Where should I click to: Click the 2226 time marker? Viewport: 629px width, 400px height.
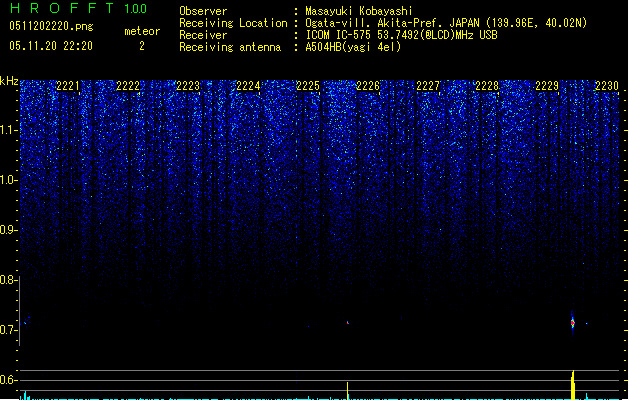368,86
